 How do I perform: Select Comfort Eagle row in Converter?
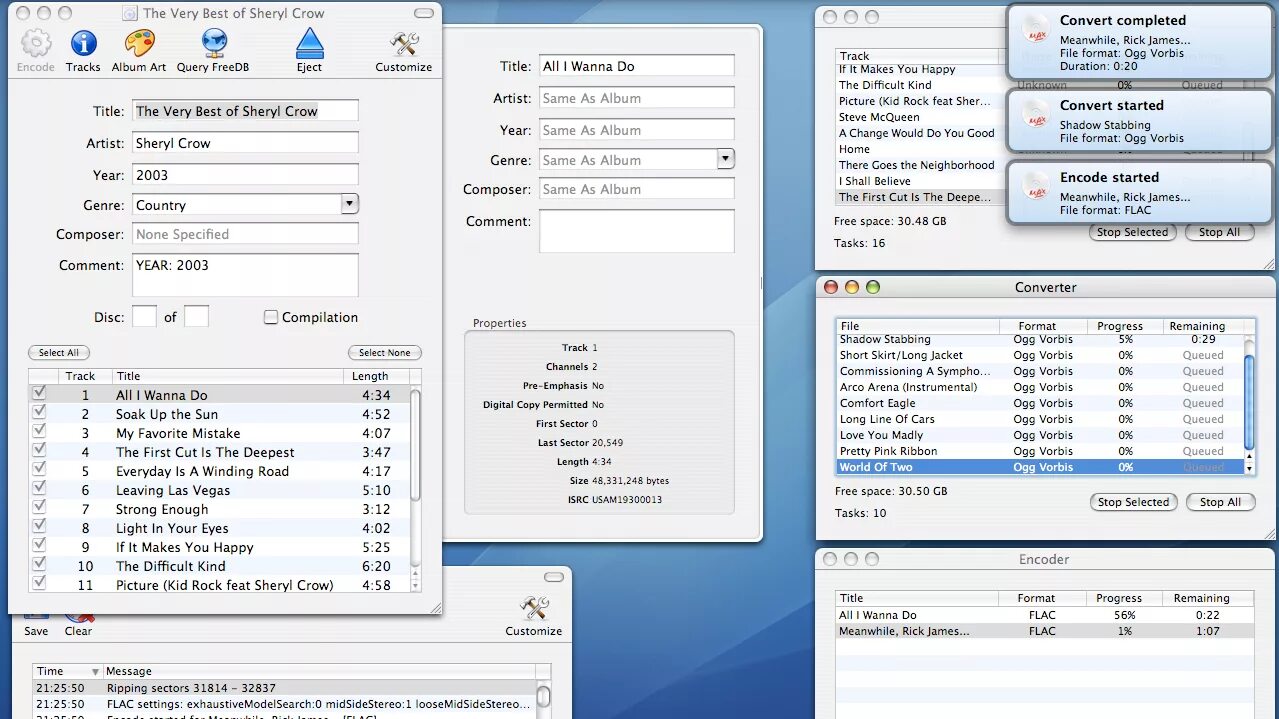[1039, 403]
